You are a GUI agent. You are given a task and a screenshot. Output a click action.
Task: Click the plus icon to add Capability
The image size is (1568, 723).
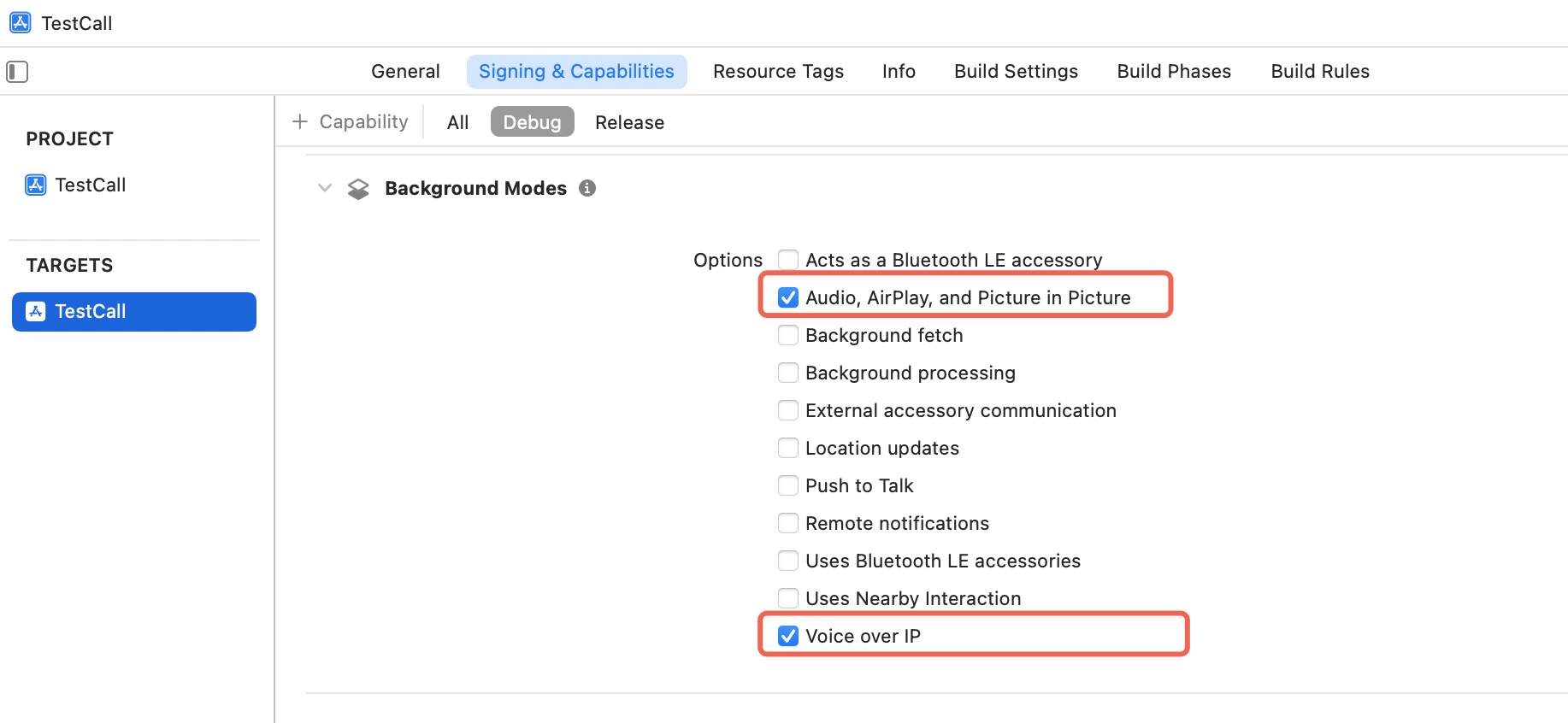tap(300, 122)
